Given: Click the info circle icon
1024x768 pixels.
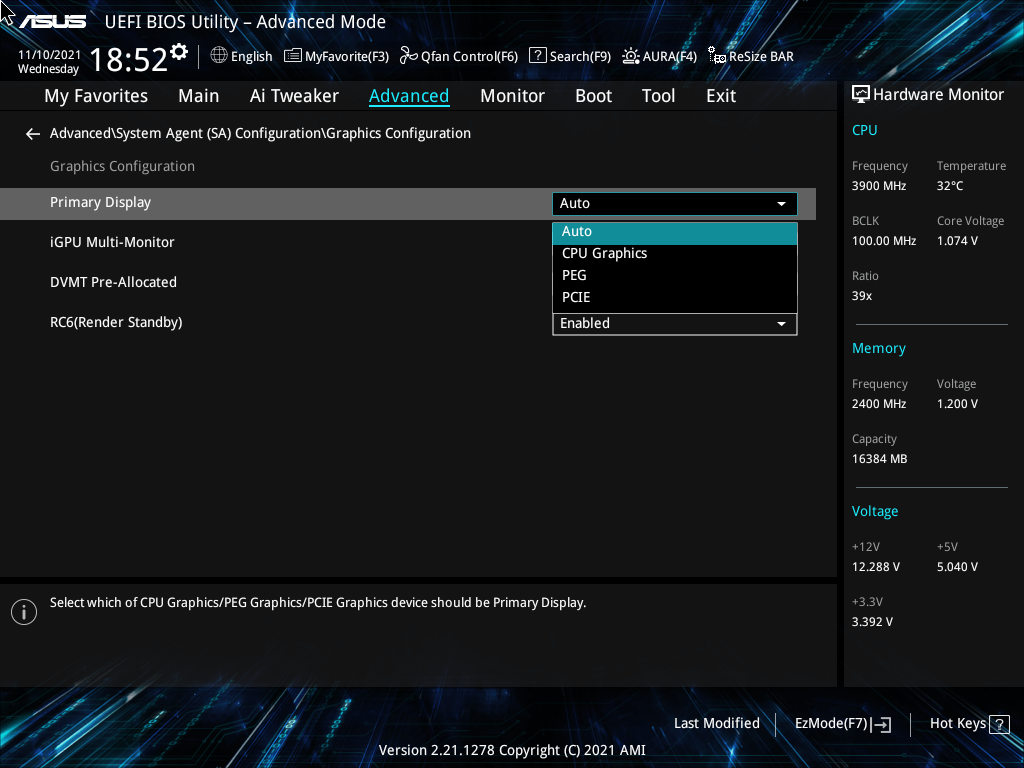Looking at the screenshot, I should coord(24,612).
